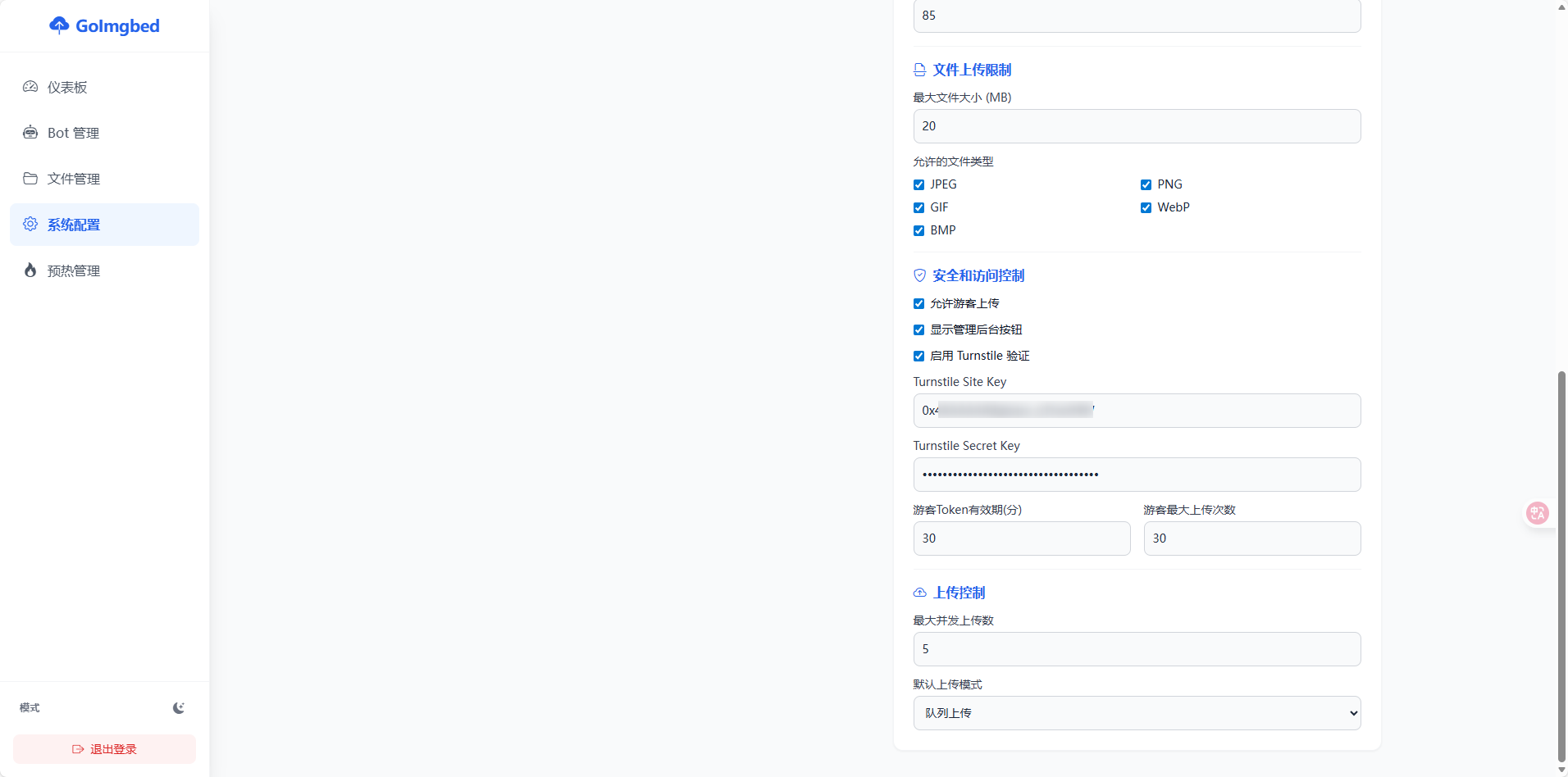Click the 预热管理 flame icon
Viewport: 1568px width, 777px height.
click(30, 270)
